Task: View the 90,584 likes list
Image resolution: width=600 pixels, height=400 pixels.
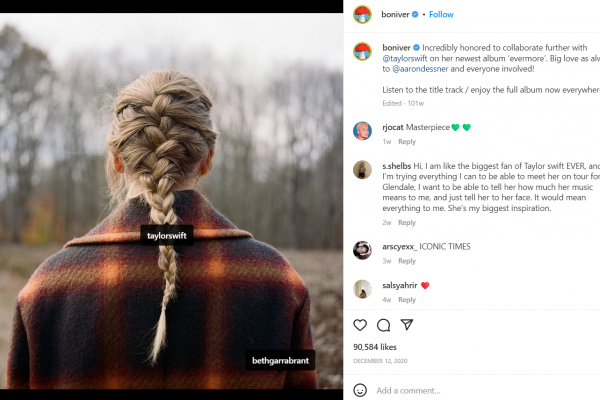Action: point(375,347)
